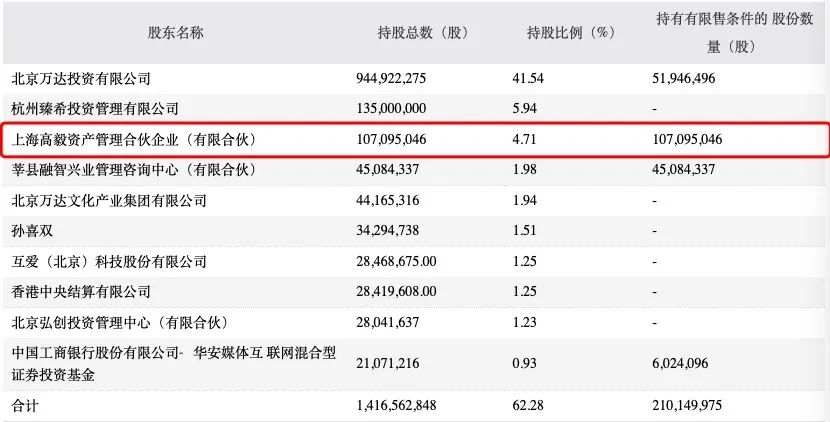This screenshot has width=830, height=422.
Task: Click the 持有有限售条件的股份数量 header
Action: (734, 33)
